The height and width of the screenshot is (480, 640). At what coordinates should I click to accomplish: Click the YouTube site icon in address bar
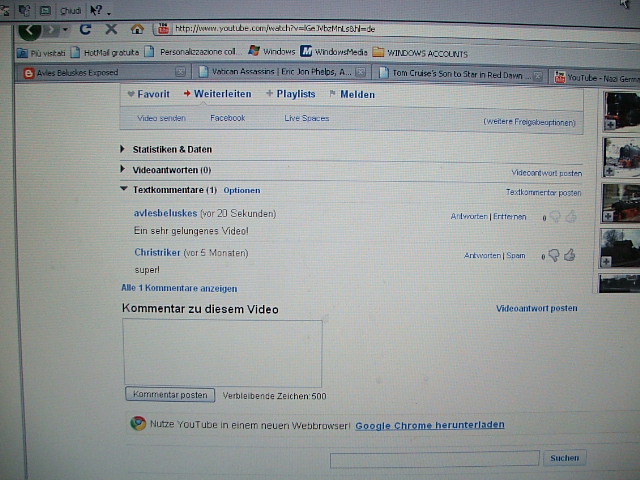[x=163, y=29]
